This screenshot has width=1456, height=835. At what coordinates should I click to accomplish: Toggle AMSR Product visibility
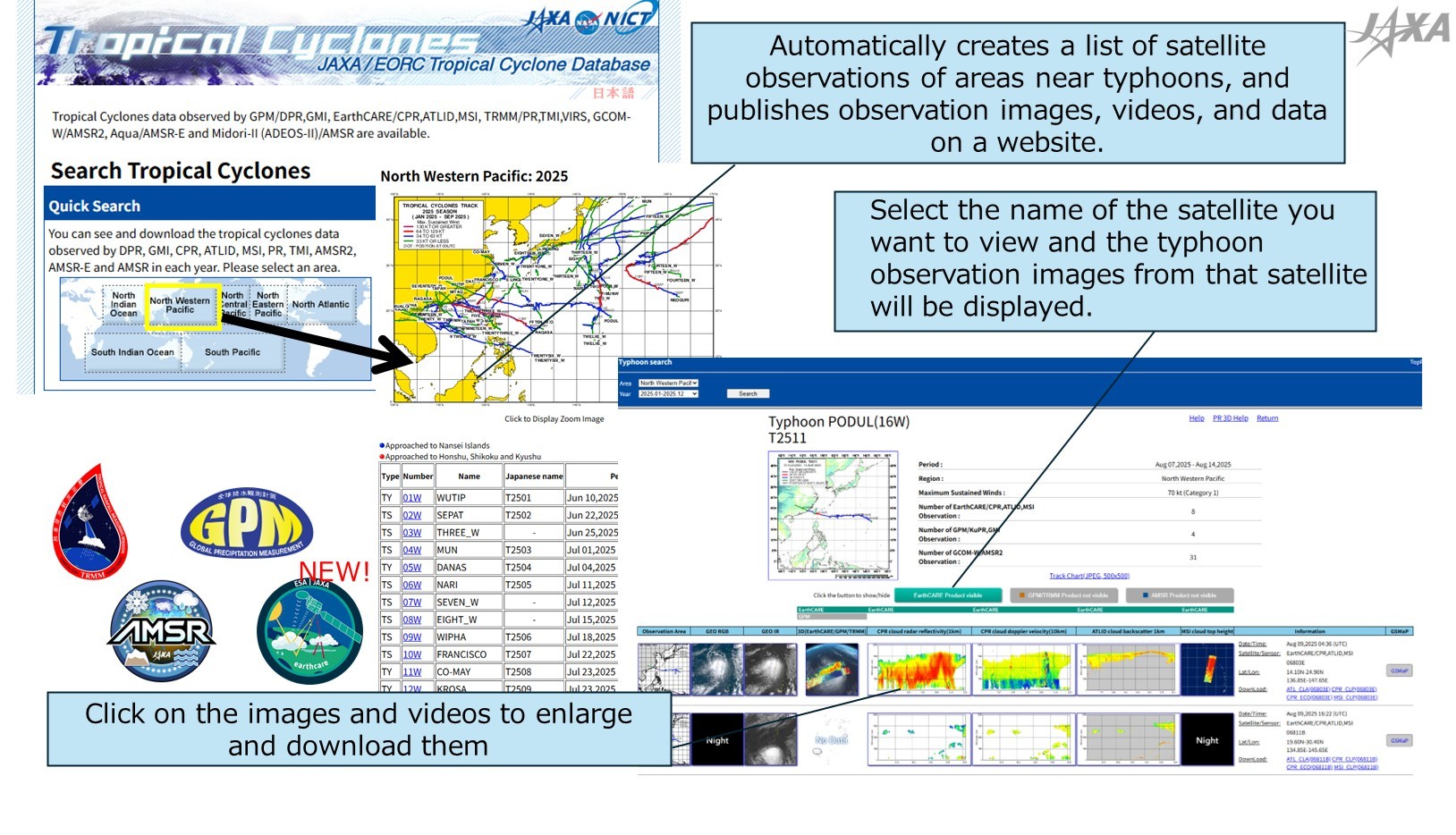(1179, 595)
